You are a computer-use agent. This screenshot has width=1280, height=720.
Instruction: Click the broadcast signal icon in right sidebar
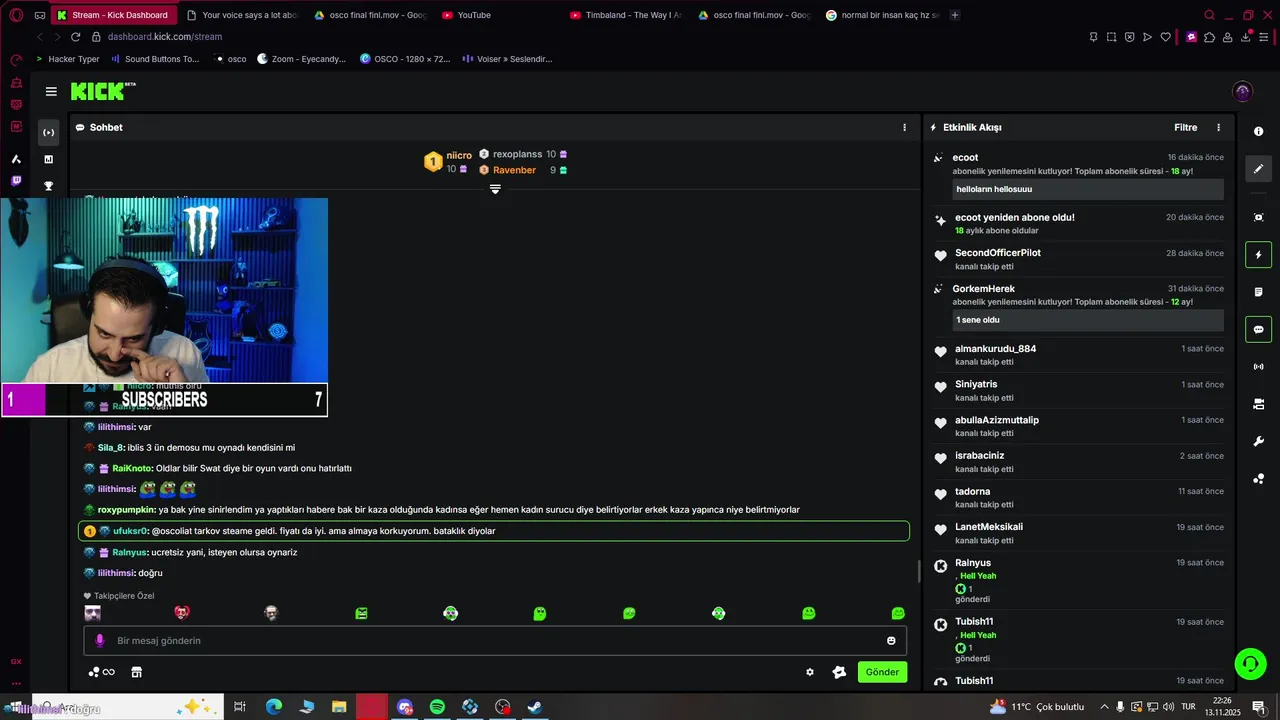[x=1258, y=367]
